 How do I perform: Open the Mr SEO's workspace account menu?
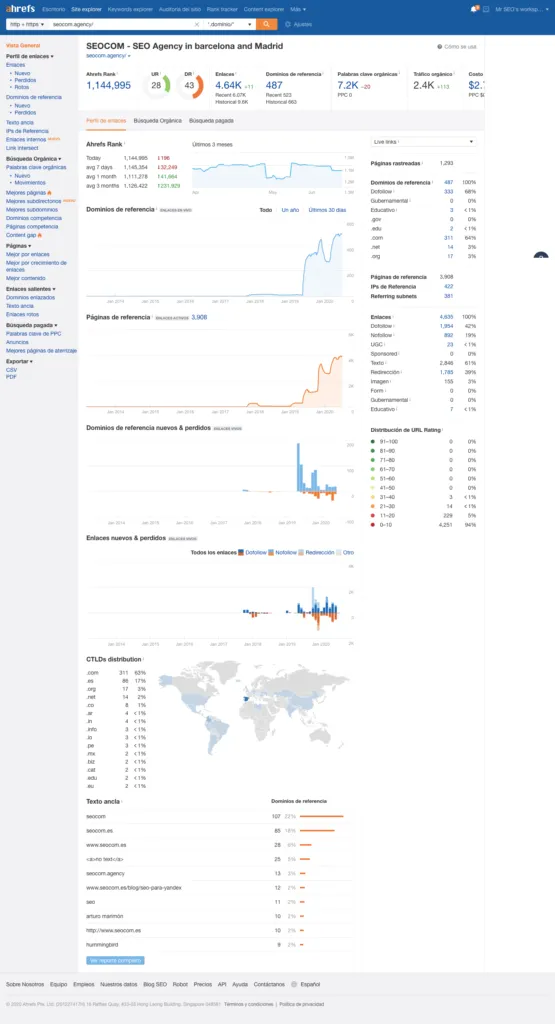[522, 9]
